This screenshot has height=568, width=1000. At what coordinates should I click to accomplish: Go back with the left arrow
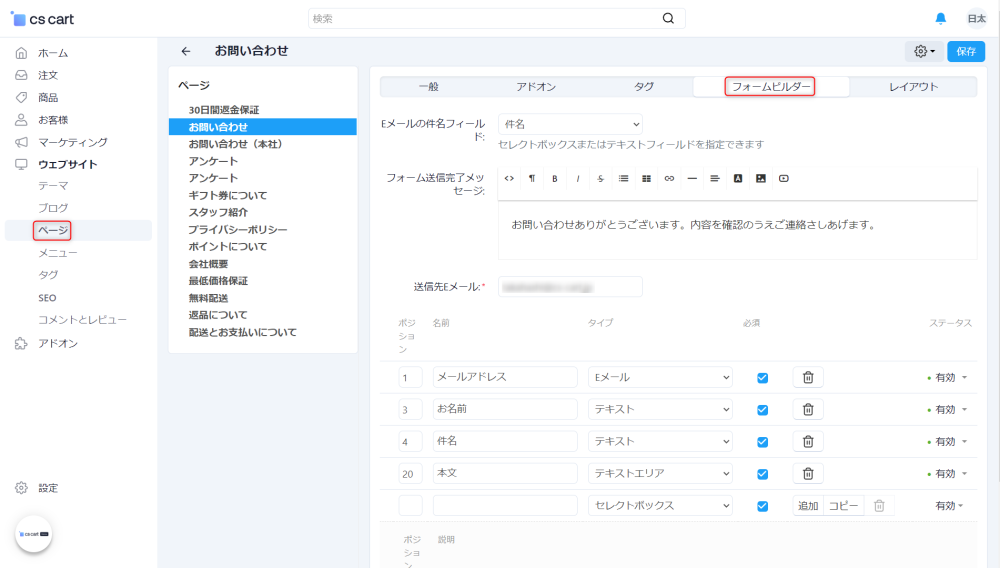(186, 51)
